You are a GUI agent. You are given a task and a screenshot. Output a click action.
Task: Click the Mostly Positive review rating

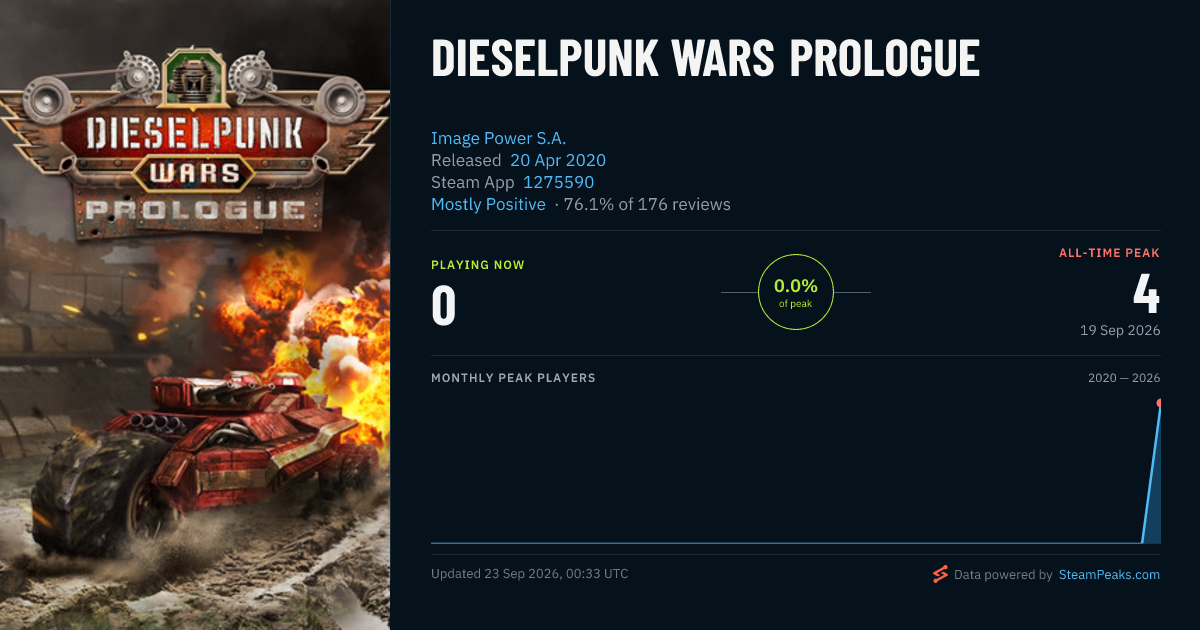pos(488,204)
